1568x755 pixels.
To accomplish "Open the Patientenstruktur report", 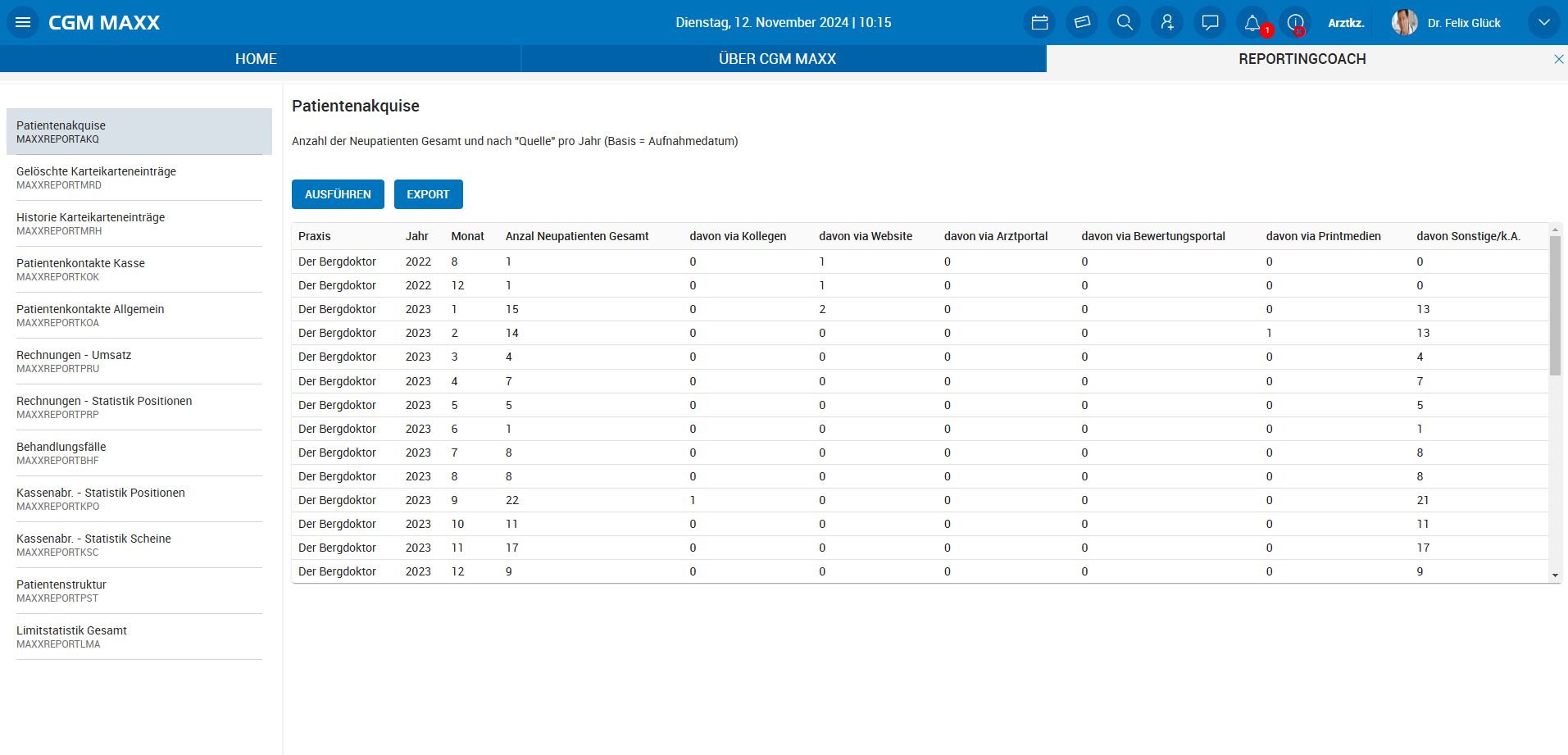I will [139, 590].
